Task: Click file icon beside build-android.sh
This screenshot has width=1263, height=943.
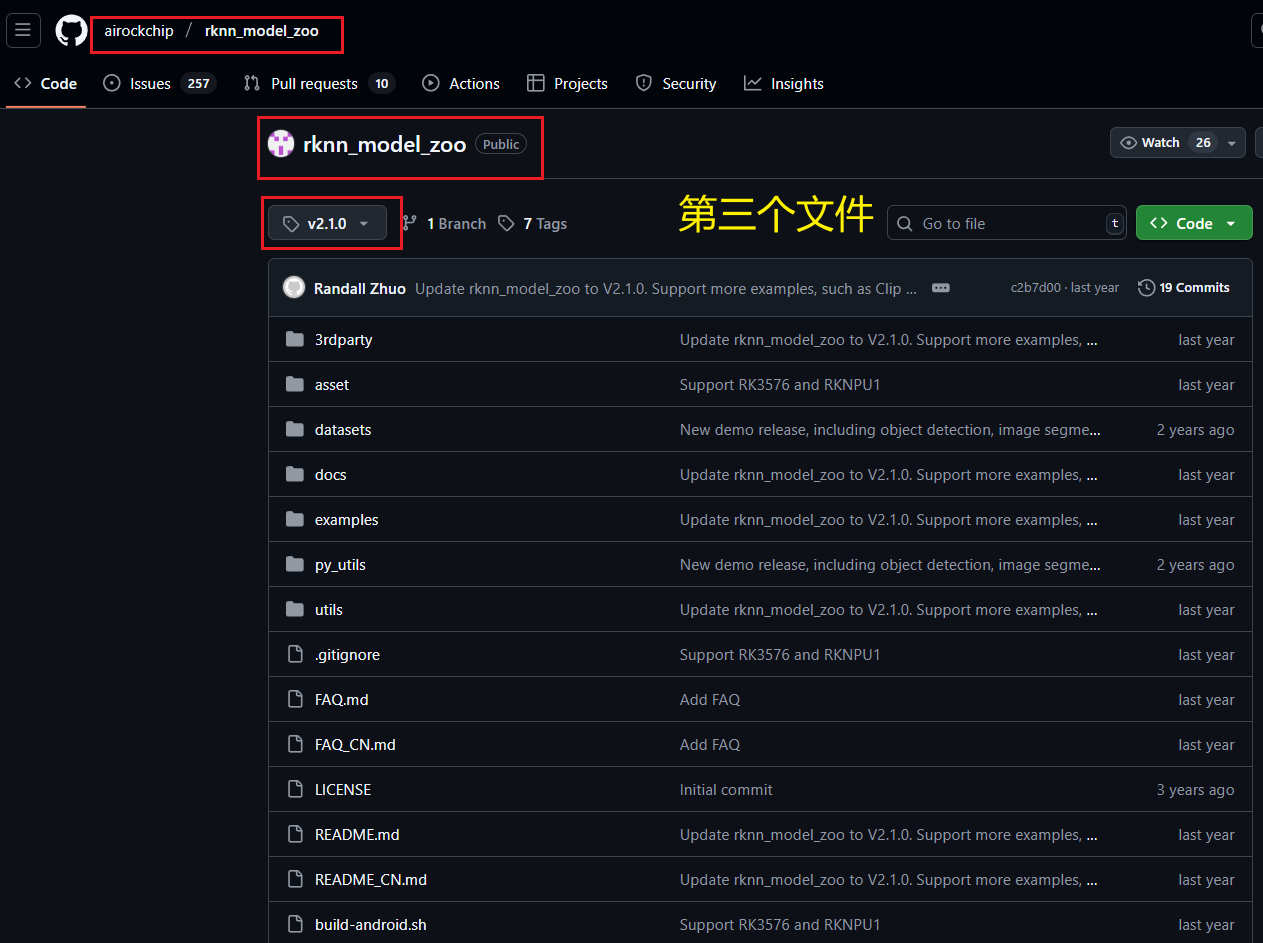Action: click(294, 925)
